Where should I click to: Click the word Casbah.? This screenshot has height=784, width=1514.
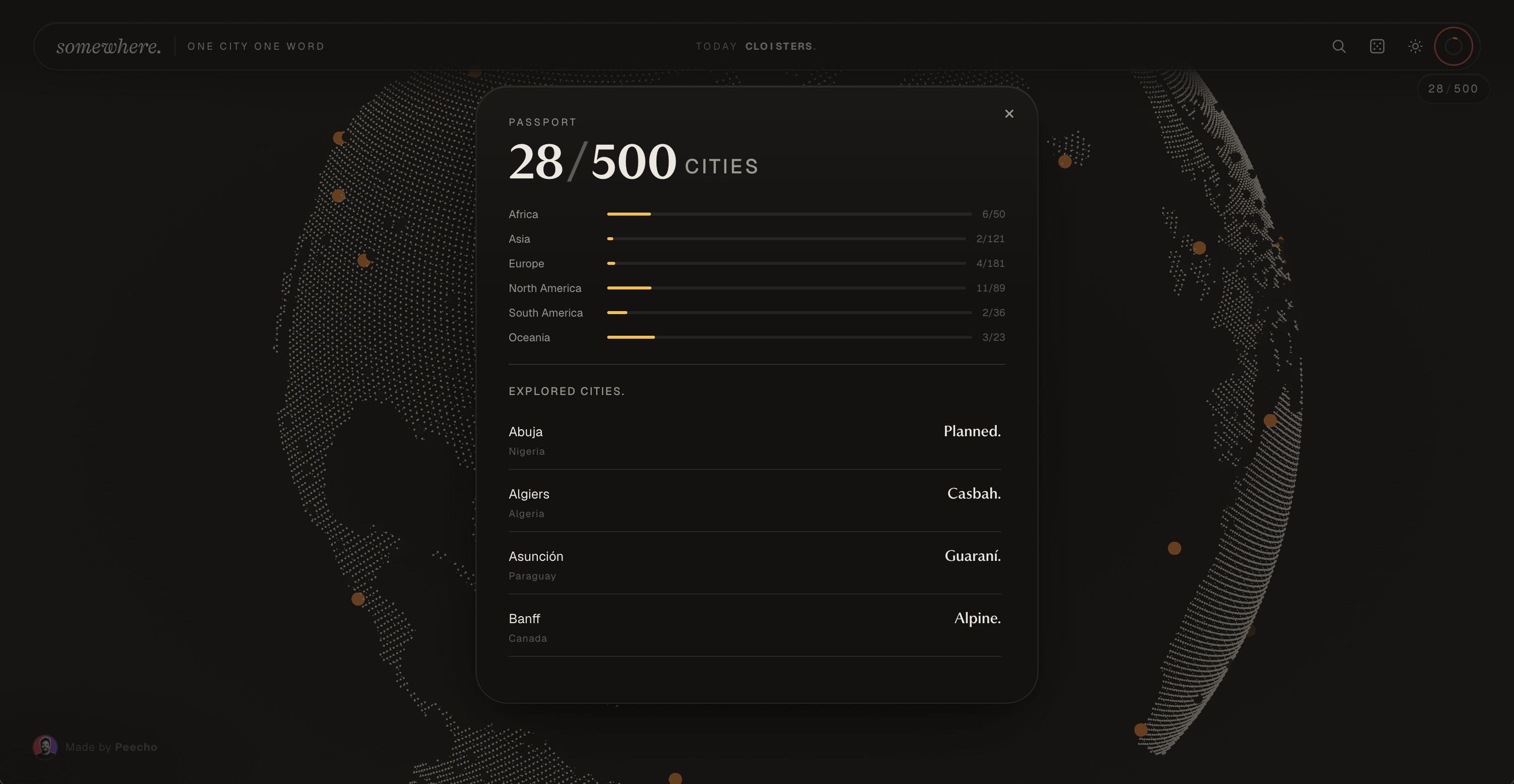click(x=974, y=494)
